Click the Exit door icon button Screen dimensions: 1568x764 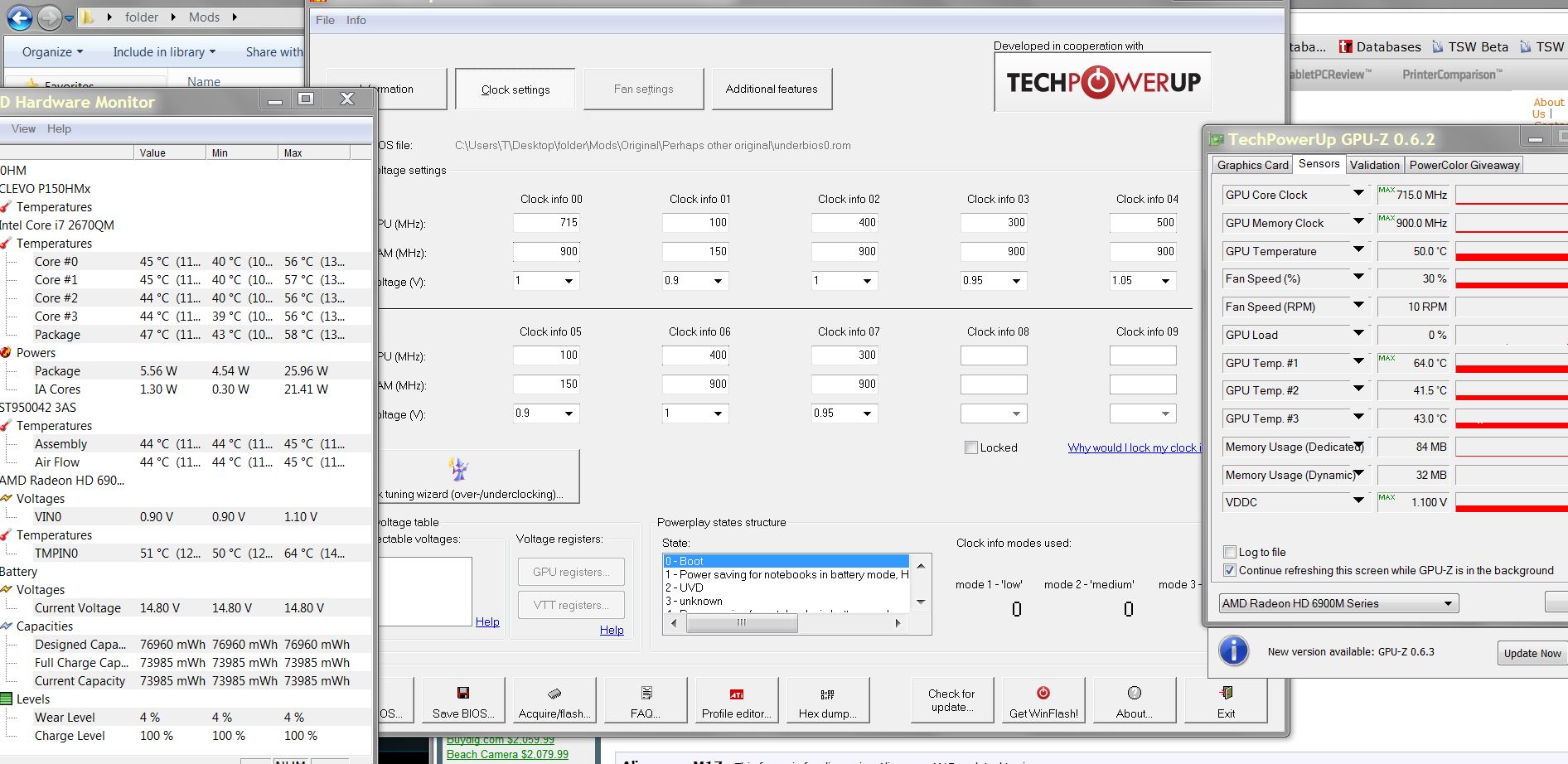click(1226, 700)
